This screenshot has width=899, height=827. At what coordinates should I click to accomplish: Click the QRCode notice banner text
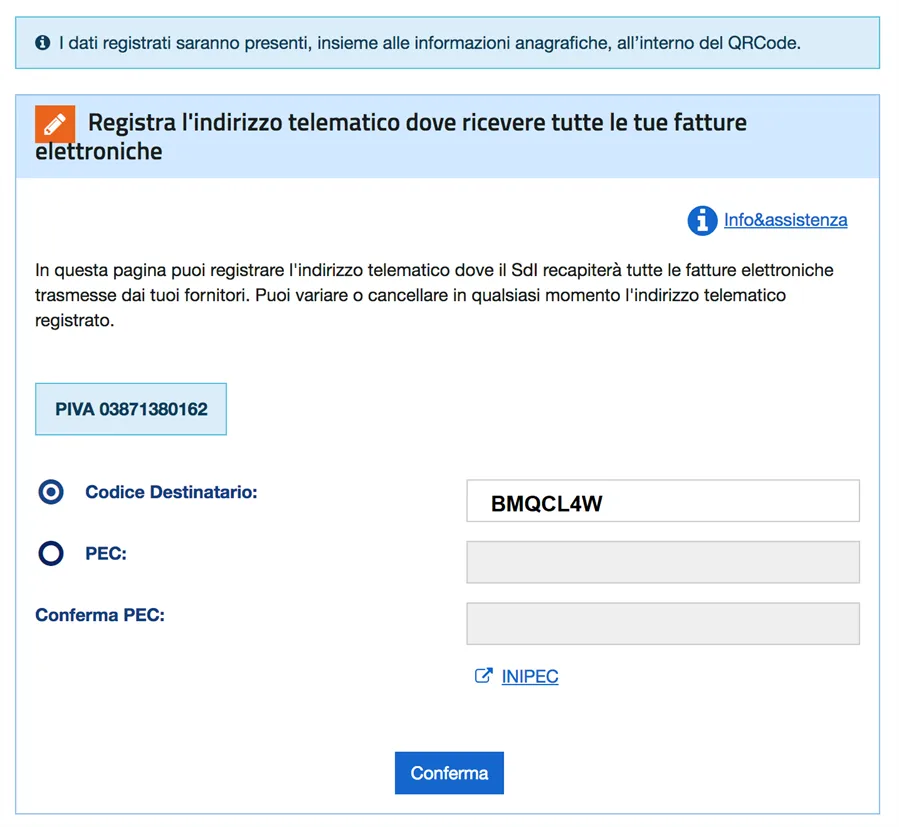(x=430, y=43)
